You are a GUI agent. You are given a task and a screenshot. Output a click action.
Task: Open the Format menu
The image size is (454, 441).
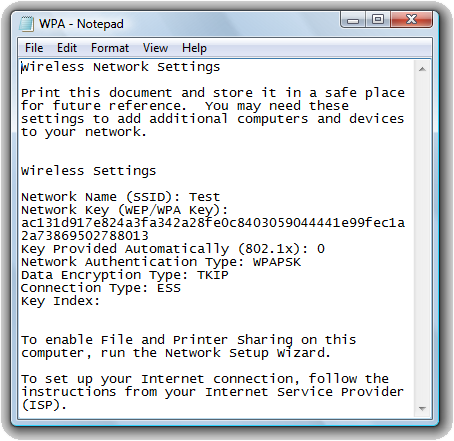pos(110,48)
